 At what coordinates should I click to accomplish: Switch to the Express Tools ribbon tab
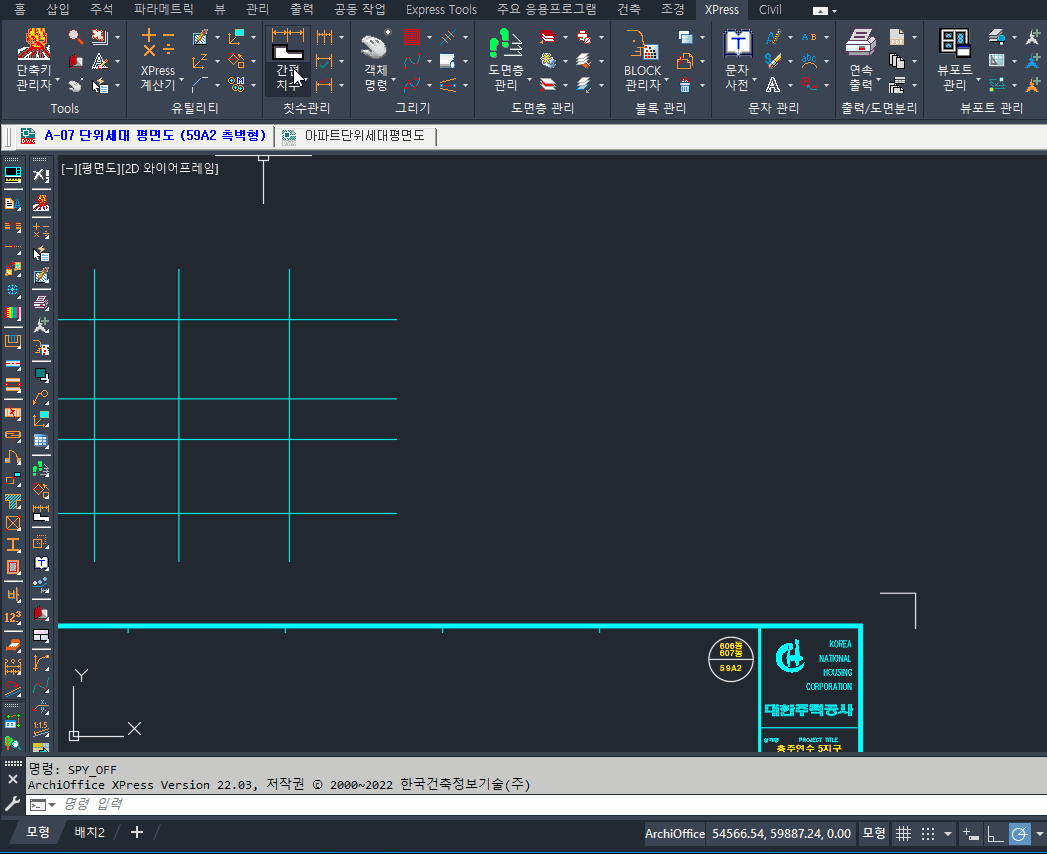[x=441, y=10]
